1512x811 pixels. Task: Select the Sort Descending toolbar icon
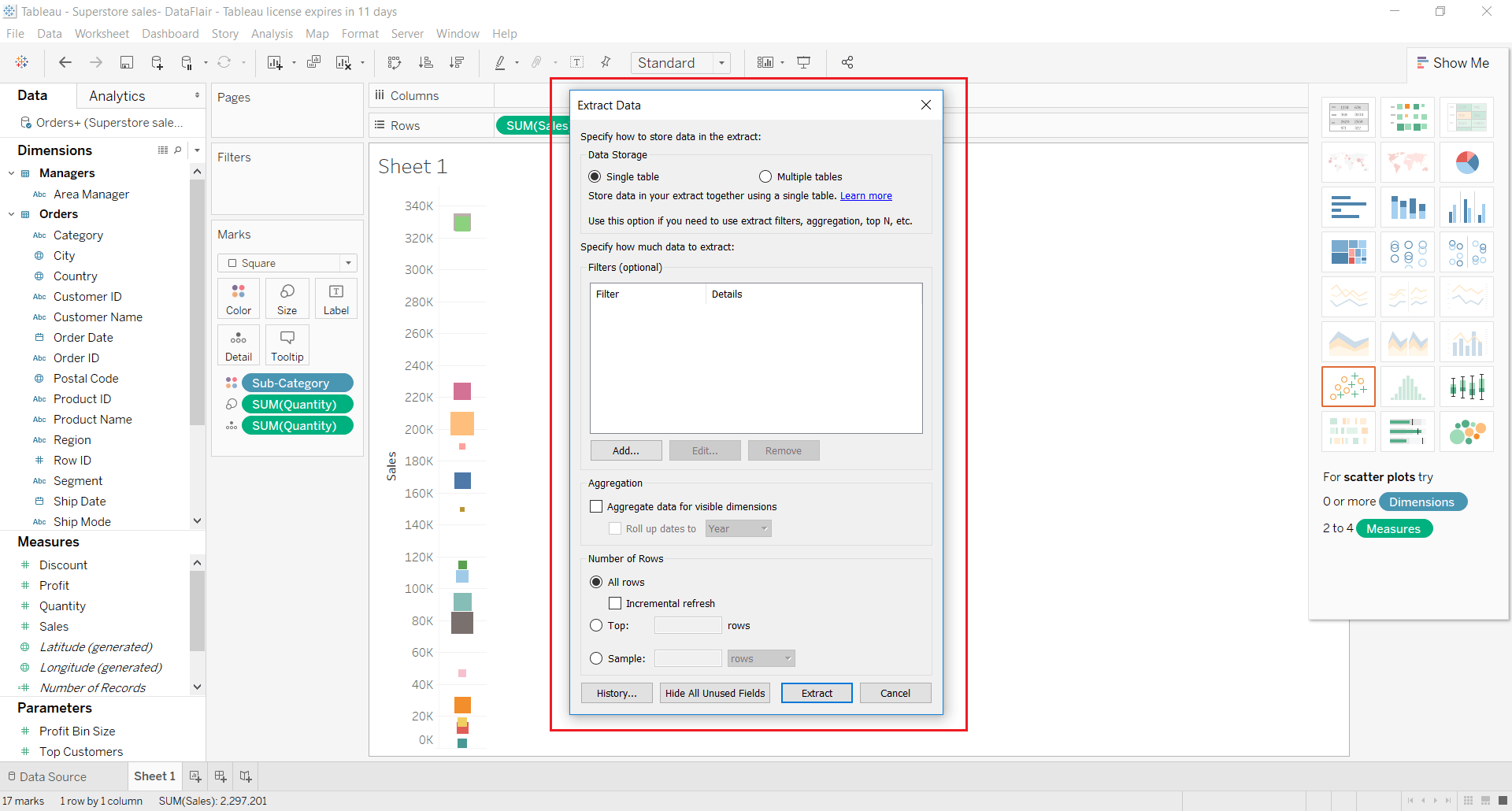coord(456,62)
